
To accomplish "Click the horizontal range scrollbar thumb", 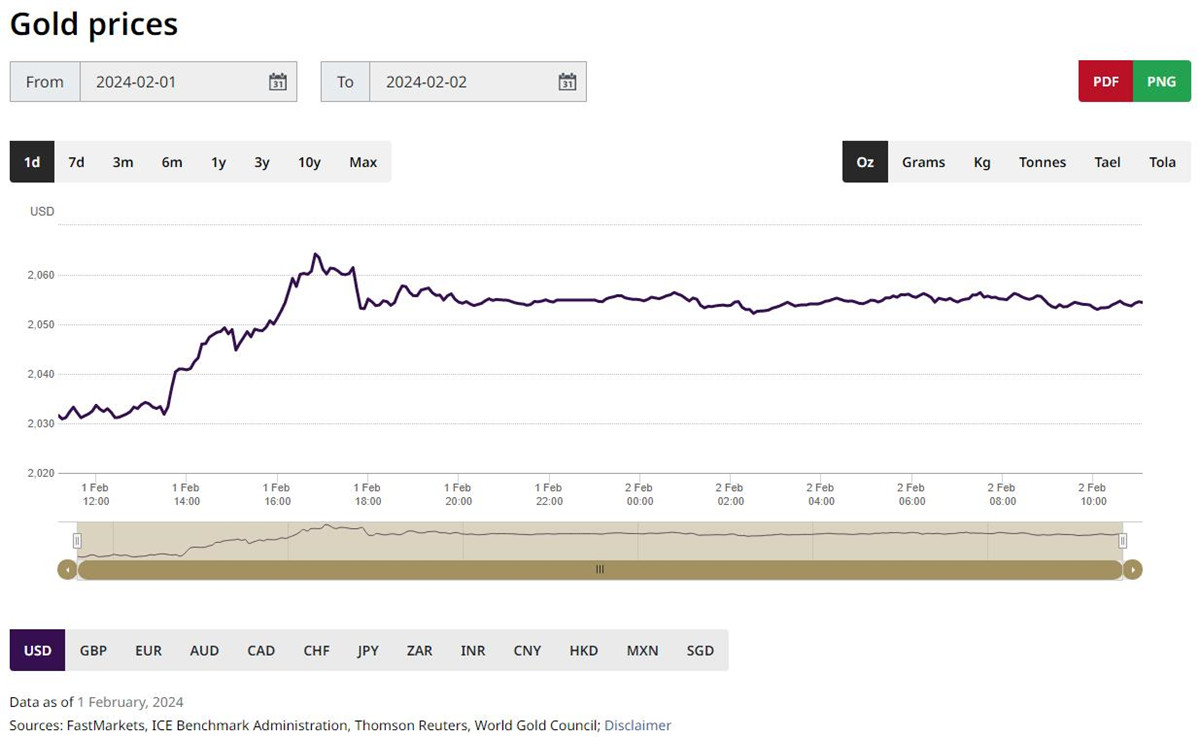I will click(x=599, y=570).
